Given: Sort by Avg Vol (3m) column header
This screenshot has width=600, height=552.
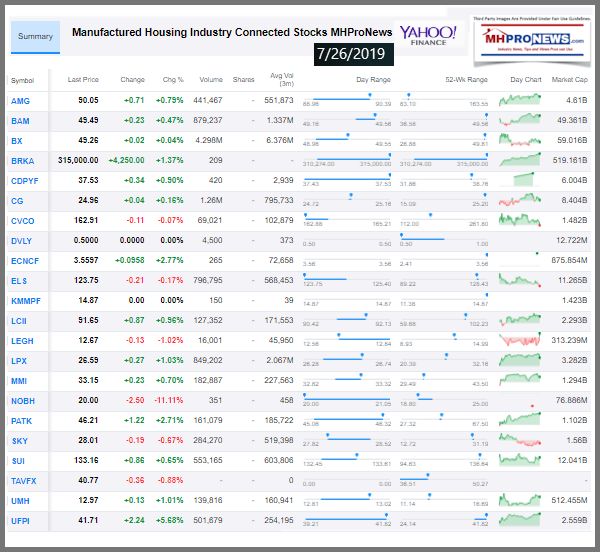Looking at the screenshot, I should point(282,80).
